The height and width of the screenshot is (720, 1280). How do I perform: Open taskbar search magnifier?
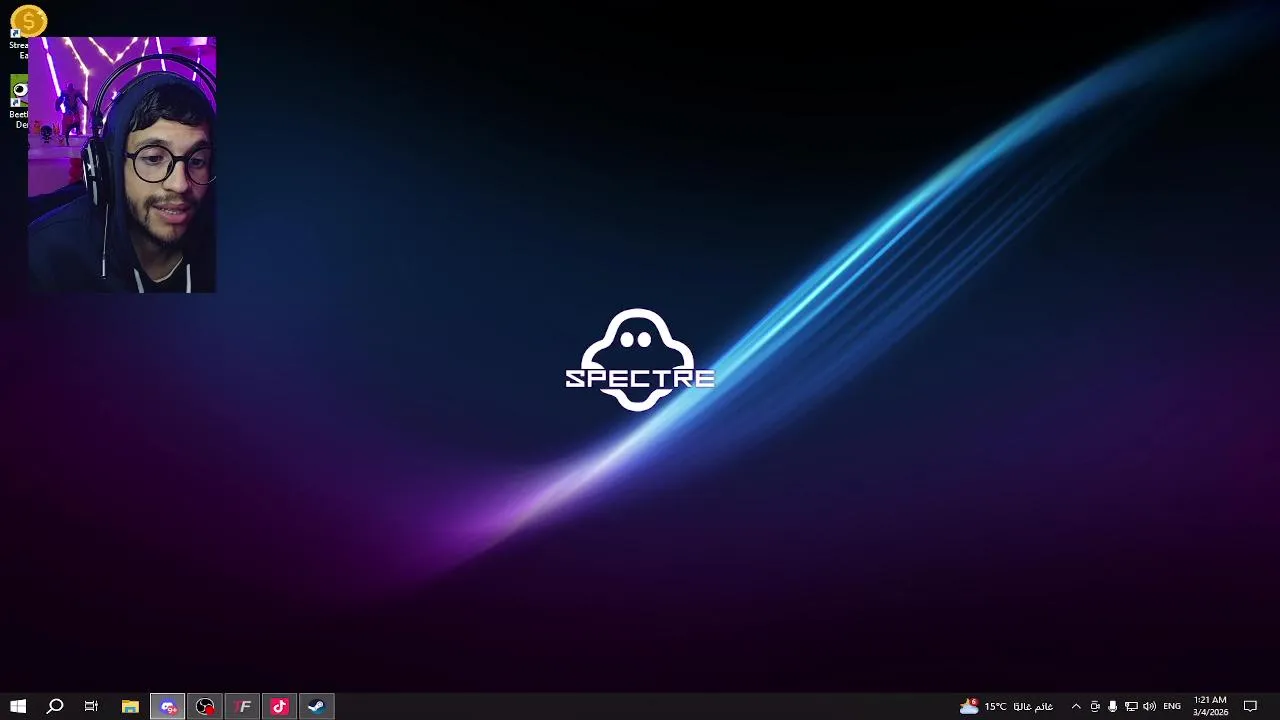tap(55, 706)
